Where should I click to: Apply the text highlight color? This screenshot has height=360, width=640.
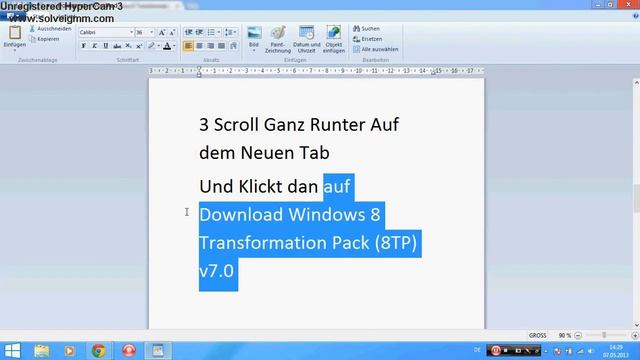coord(151,46)
